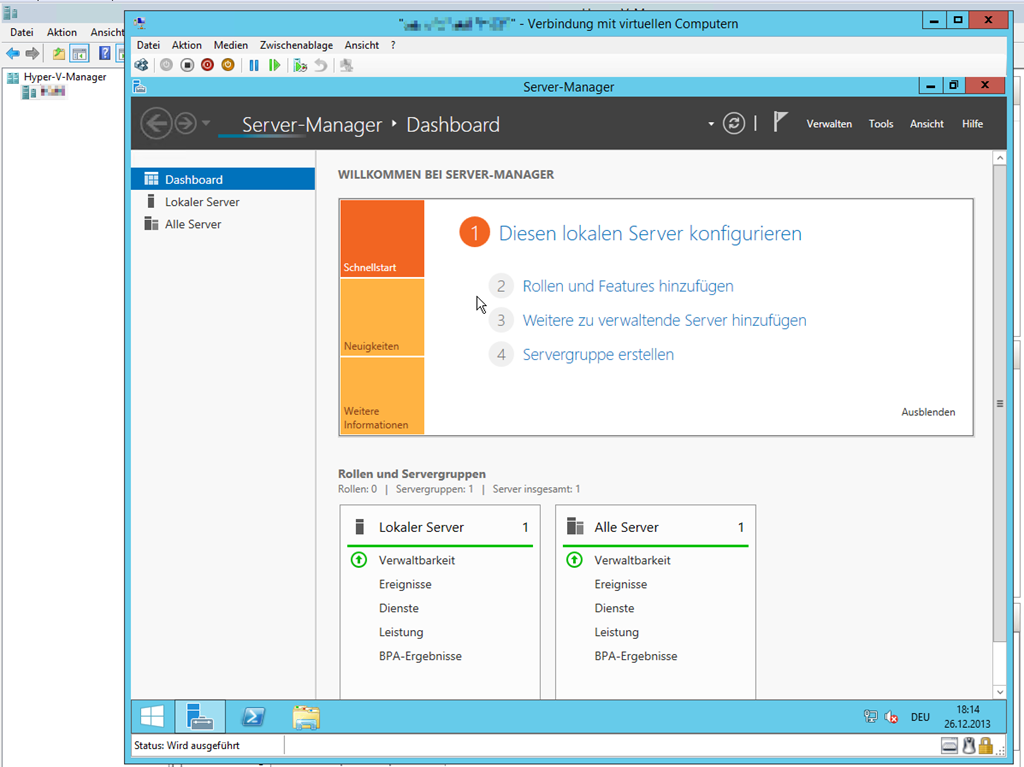Click the Ctrl+Alt+Del icon in VM toolbar
Image resolution: width=1024 pixels, height=767 pixels.
point(142,65)
